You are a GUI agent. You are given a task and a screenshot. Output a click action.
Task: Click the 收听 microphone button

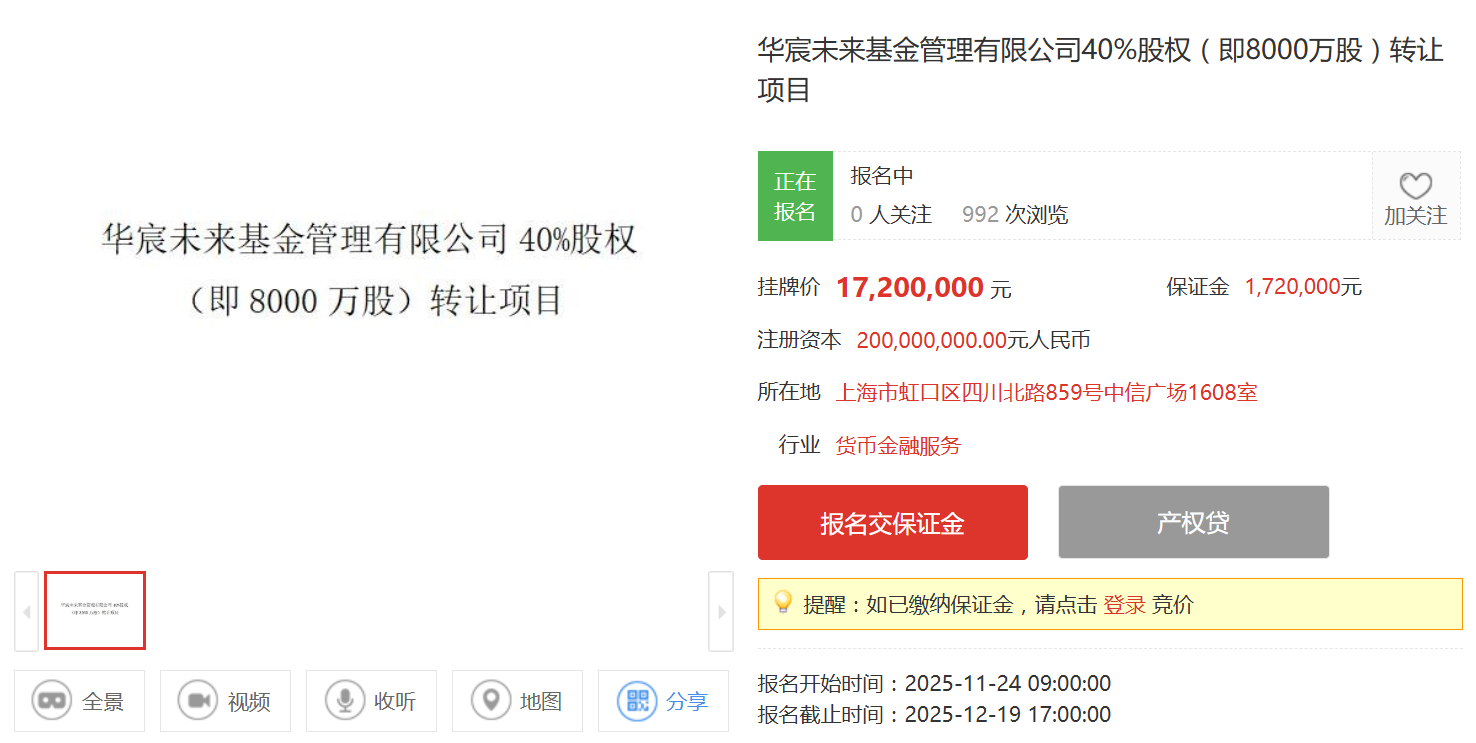click(371, 701)
